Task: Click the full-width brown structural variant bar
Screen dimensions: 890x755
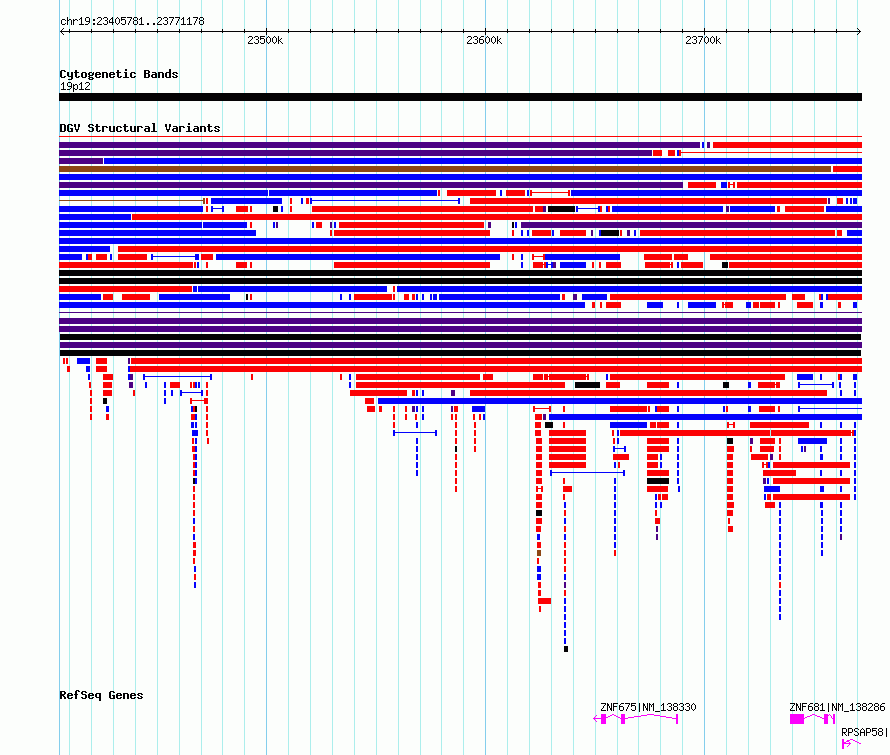Action: pyautogui.click(x=445, y=169)
